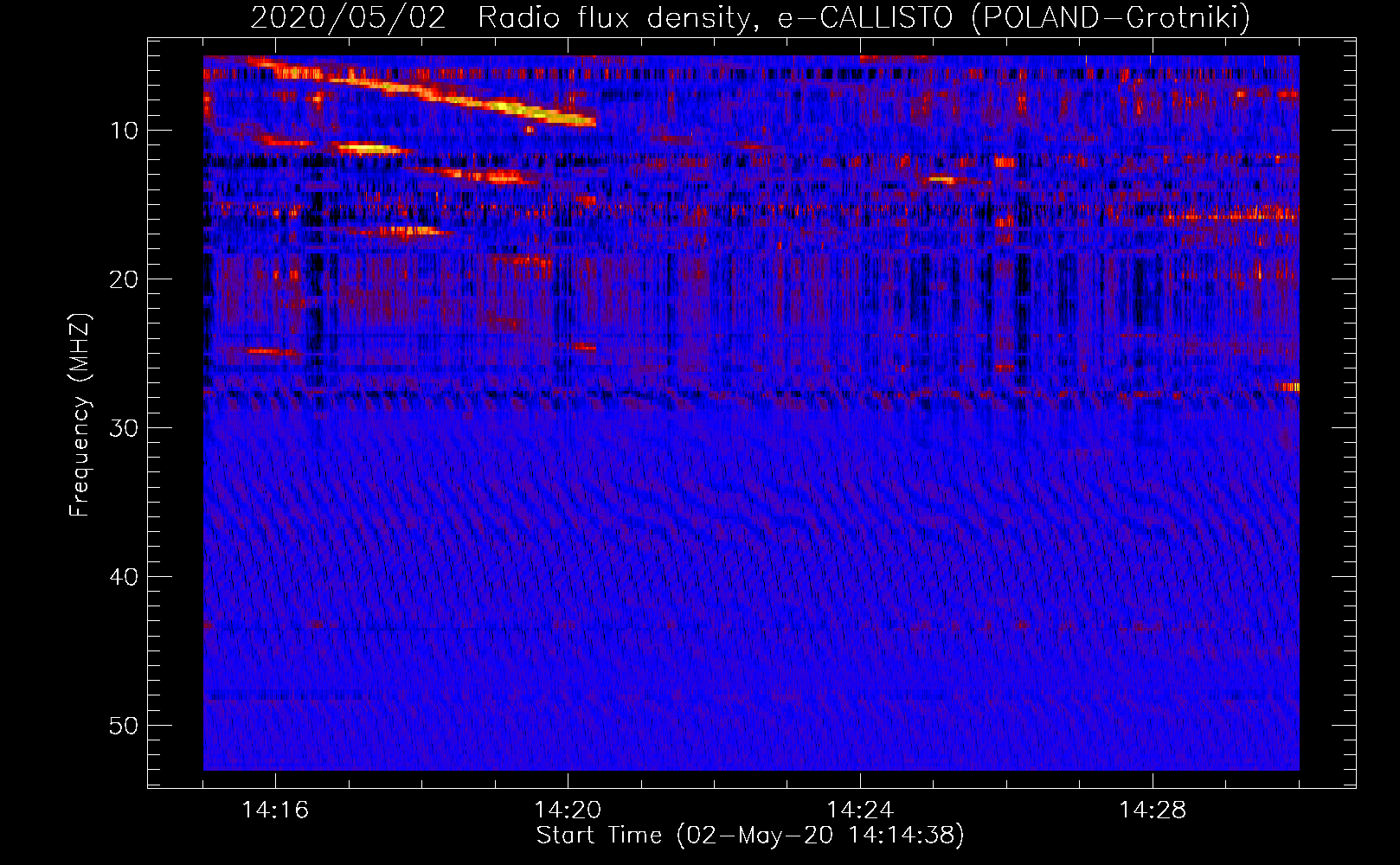Viewport: 1400px width, 865px height.
Task: Click the 40 frequency tick label
Action: pyautogui.click(x=124, y=577)
